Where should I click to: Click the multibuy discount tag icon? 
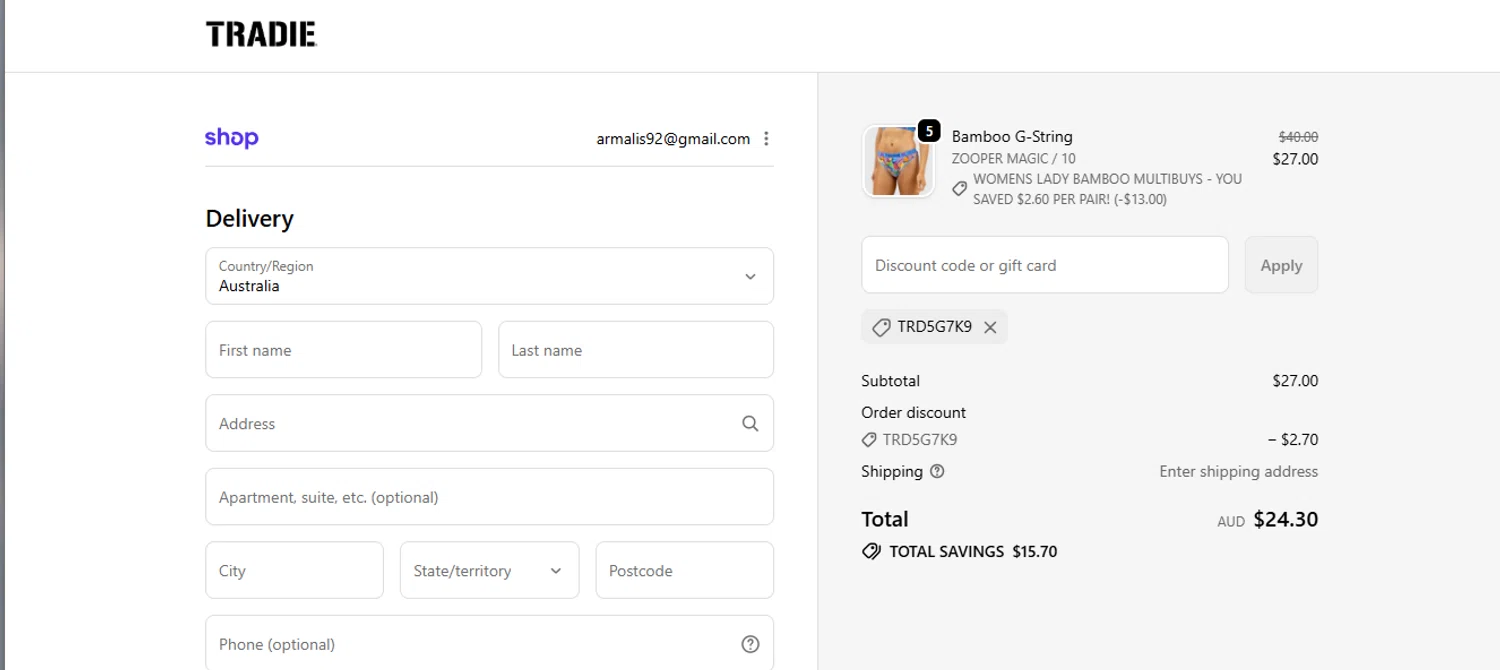point(959,188)
